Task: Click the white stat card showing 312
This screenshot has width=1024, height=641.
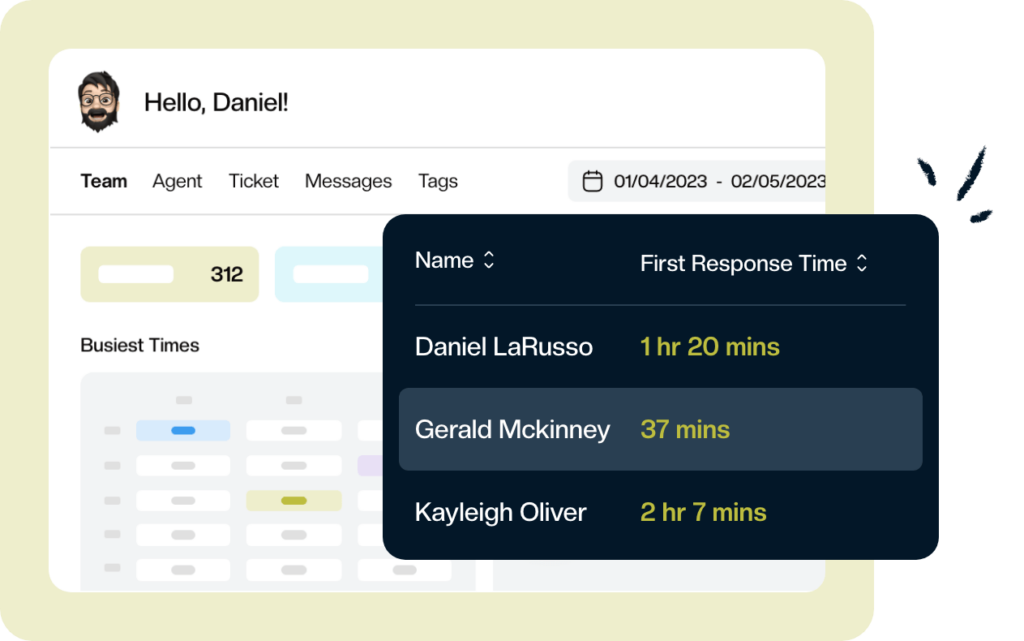Action: coord(169,274)
